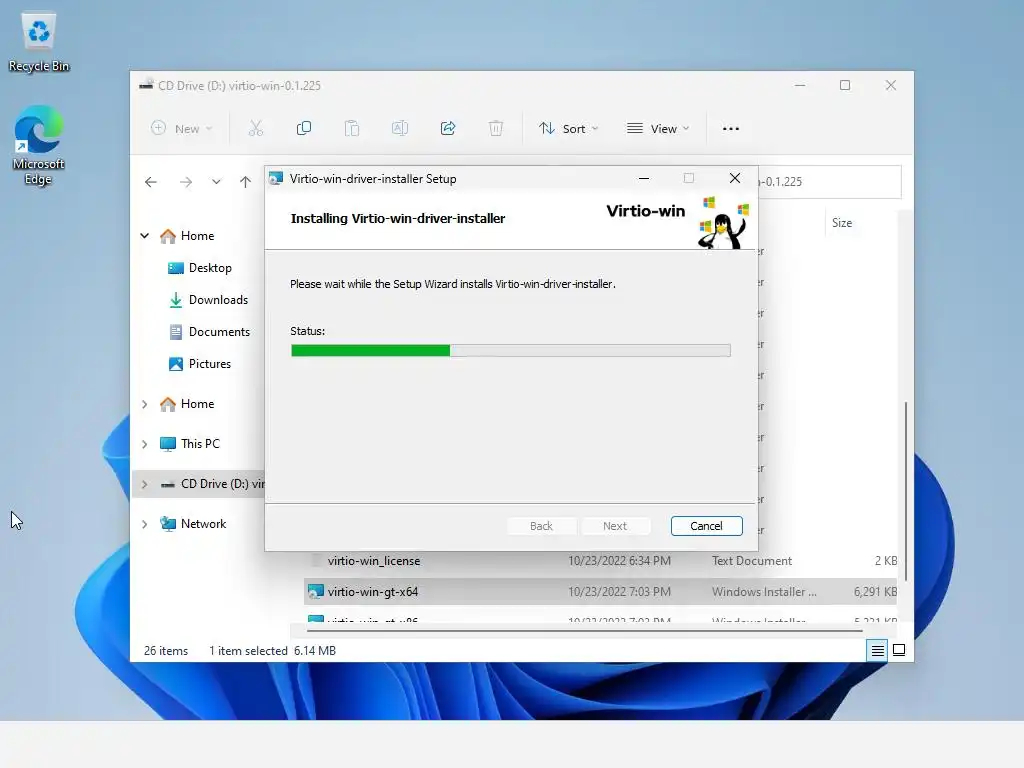The height and width of the screenshot is (768, 1024).
Task: Click the Delete trash icon in Explorer
Action: tap(496, 129)
